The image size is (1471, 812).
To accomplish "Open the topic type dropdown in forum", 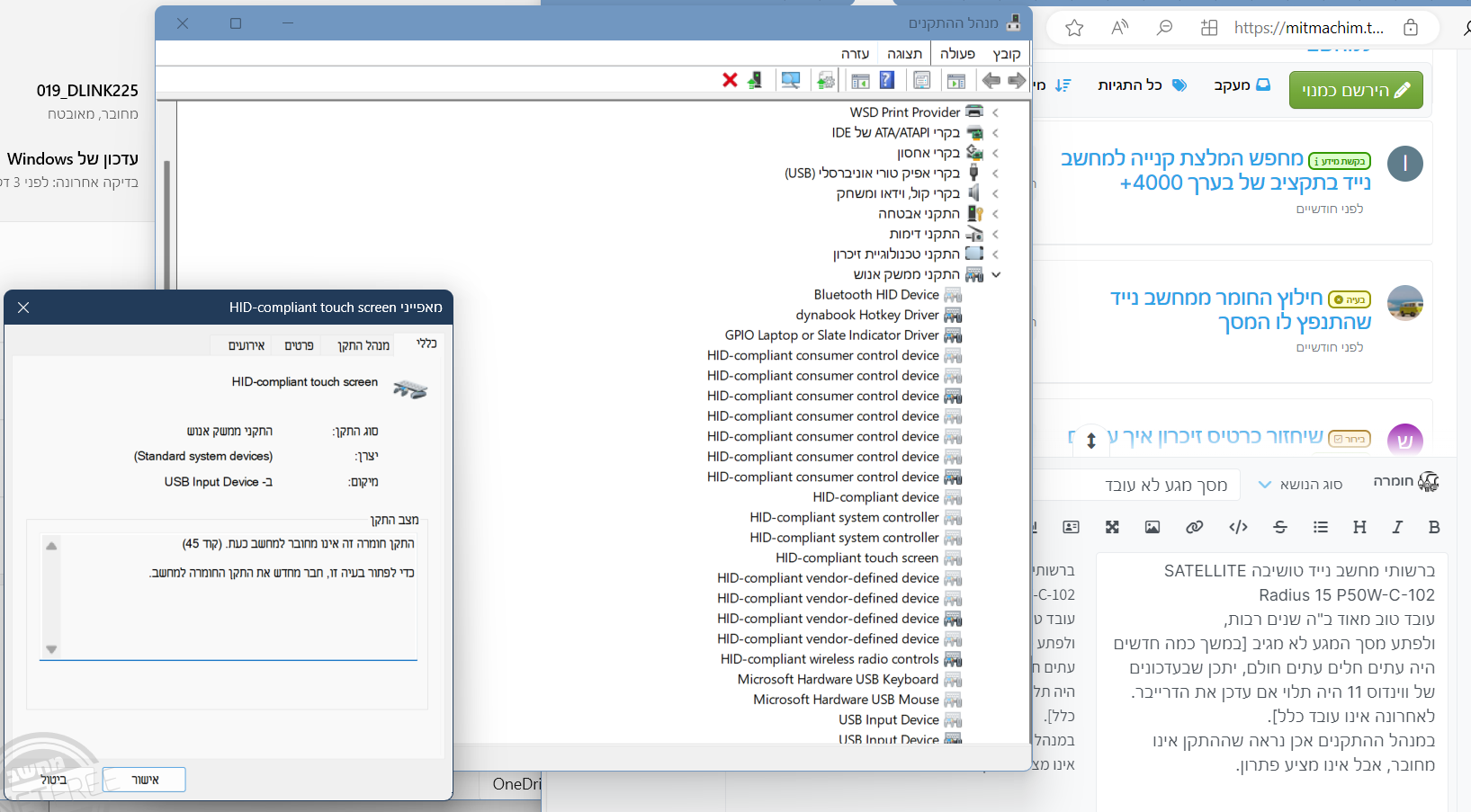I will click(1300, 485).
